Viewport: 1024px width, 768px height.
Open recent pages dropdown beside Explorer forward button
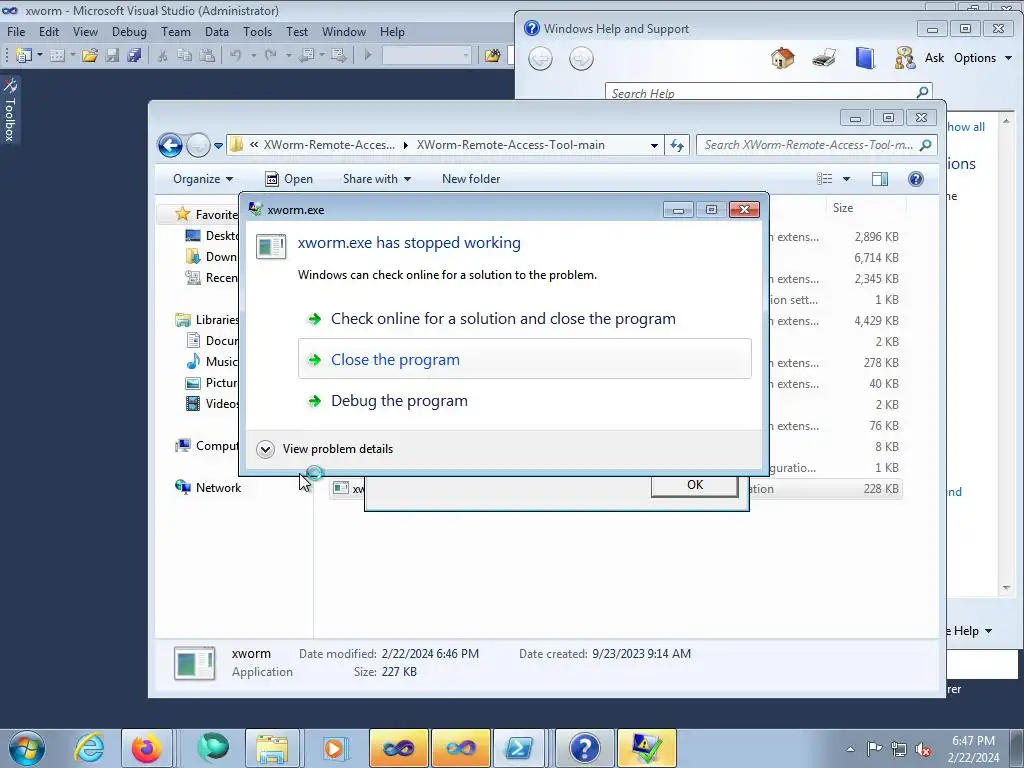point(218,146)
